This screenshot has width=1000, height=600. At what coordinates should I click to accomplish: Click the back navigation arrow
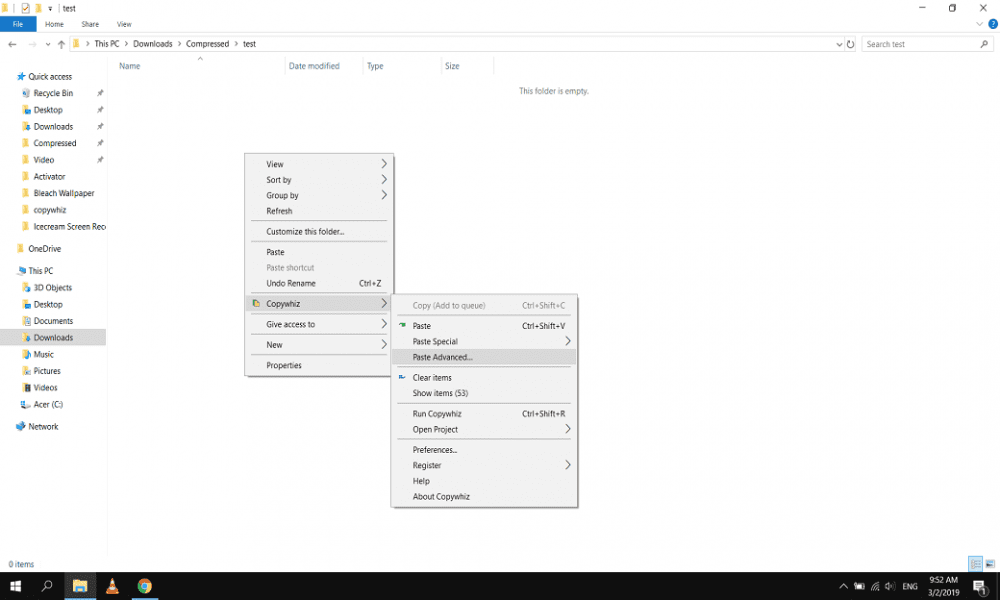pos(13,43)
